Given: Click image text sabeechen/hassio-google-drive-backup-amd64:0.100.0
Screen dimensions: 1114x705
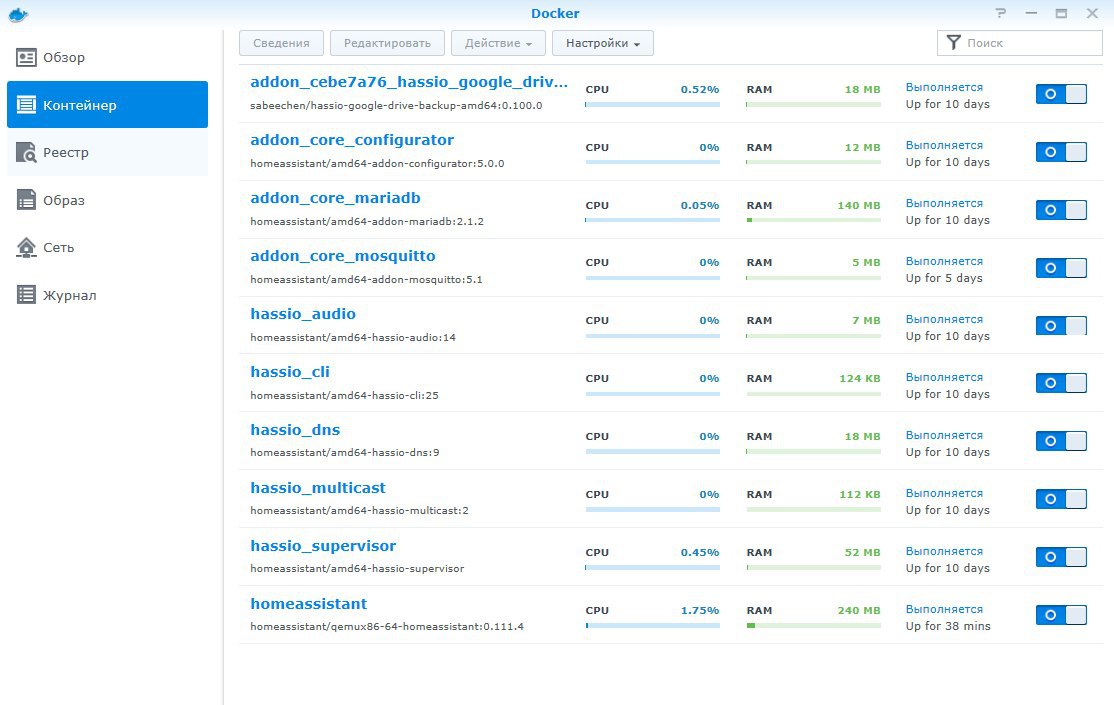Looking at the screenshot, I should click(396, 105).
